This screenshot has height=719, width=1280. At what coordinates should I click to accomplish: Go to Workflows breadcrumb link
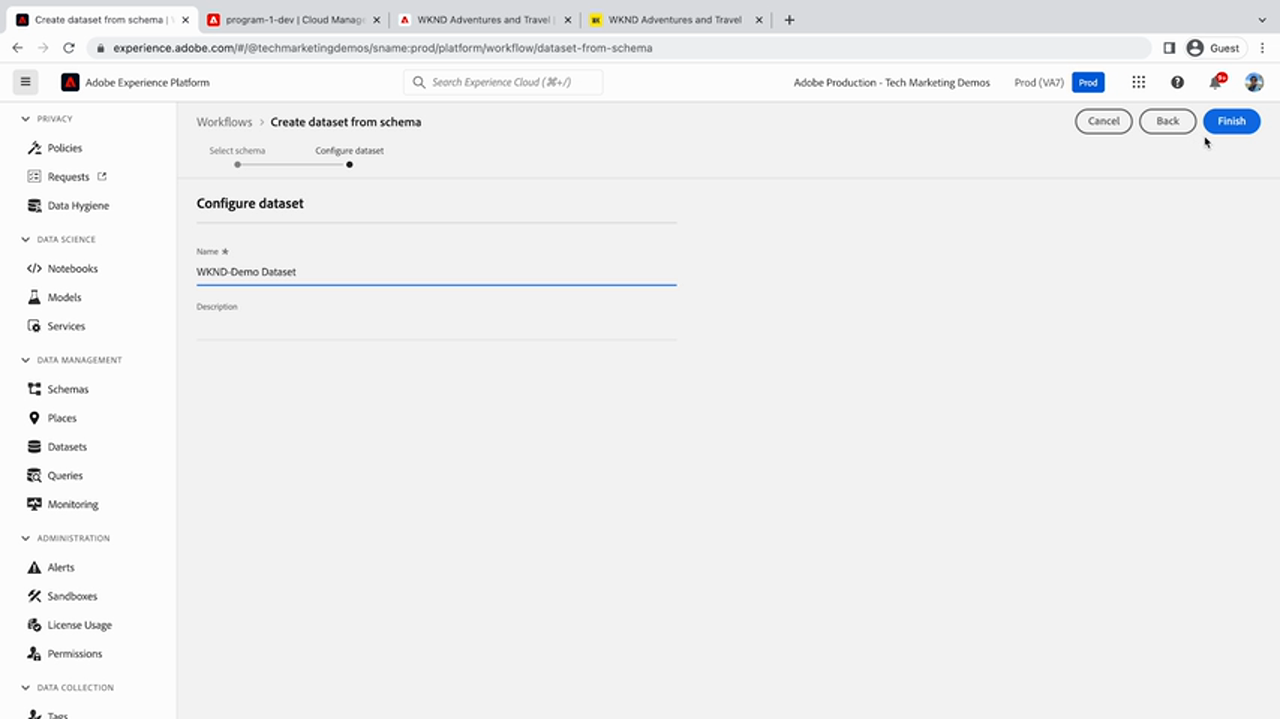(x=224, y=122)
